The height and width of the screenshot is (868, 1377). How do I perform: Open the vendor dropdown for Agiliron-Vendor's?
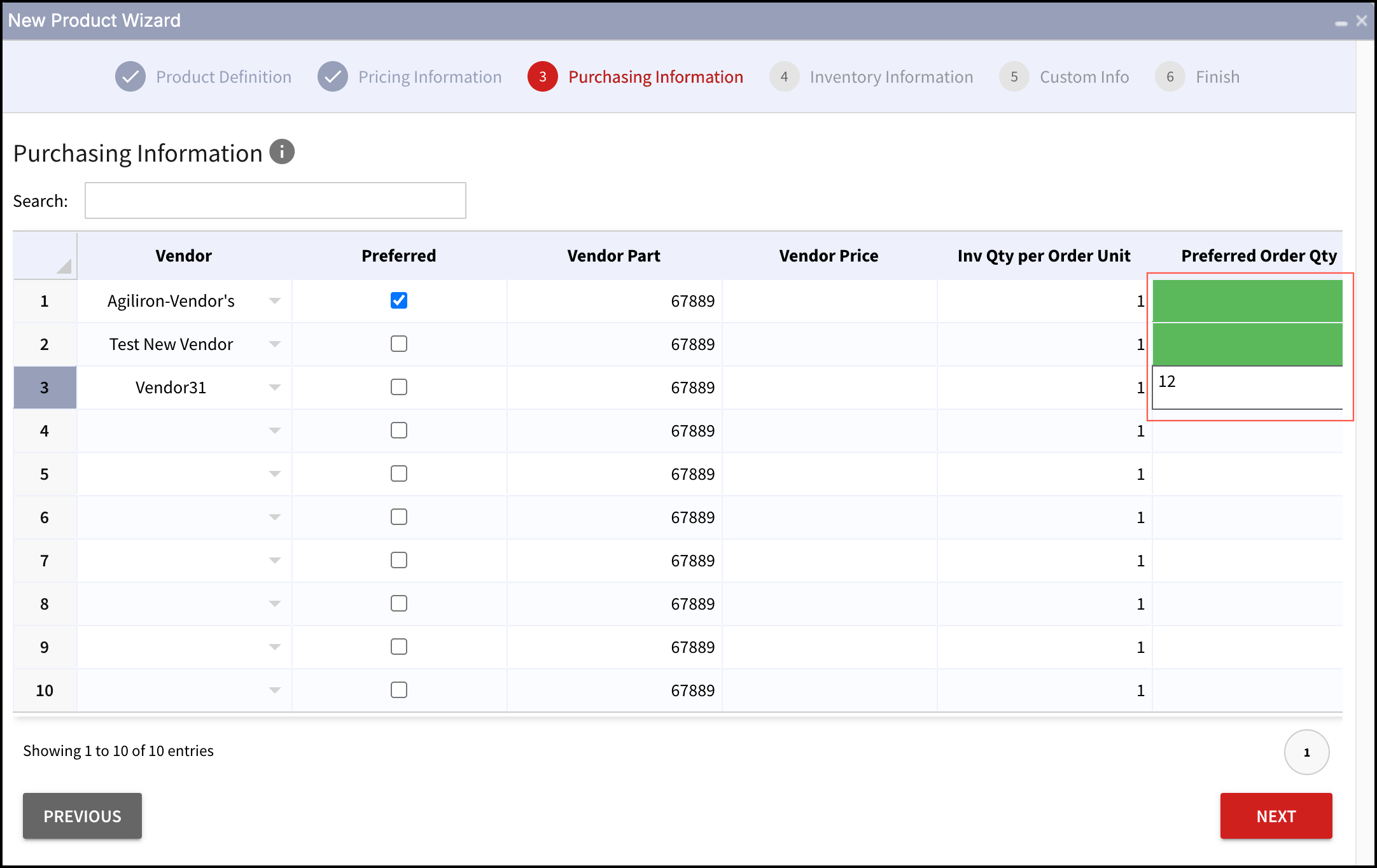pyautogui.click(x=275, y=301)
